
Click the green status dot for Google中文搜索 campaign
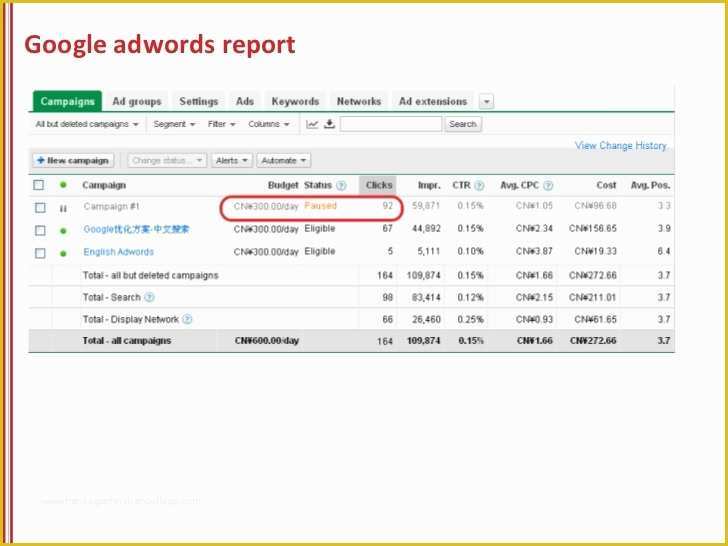click(63, 231)
